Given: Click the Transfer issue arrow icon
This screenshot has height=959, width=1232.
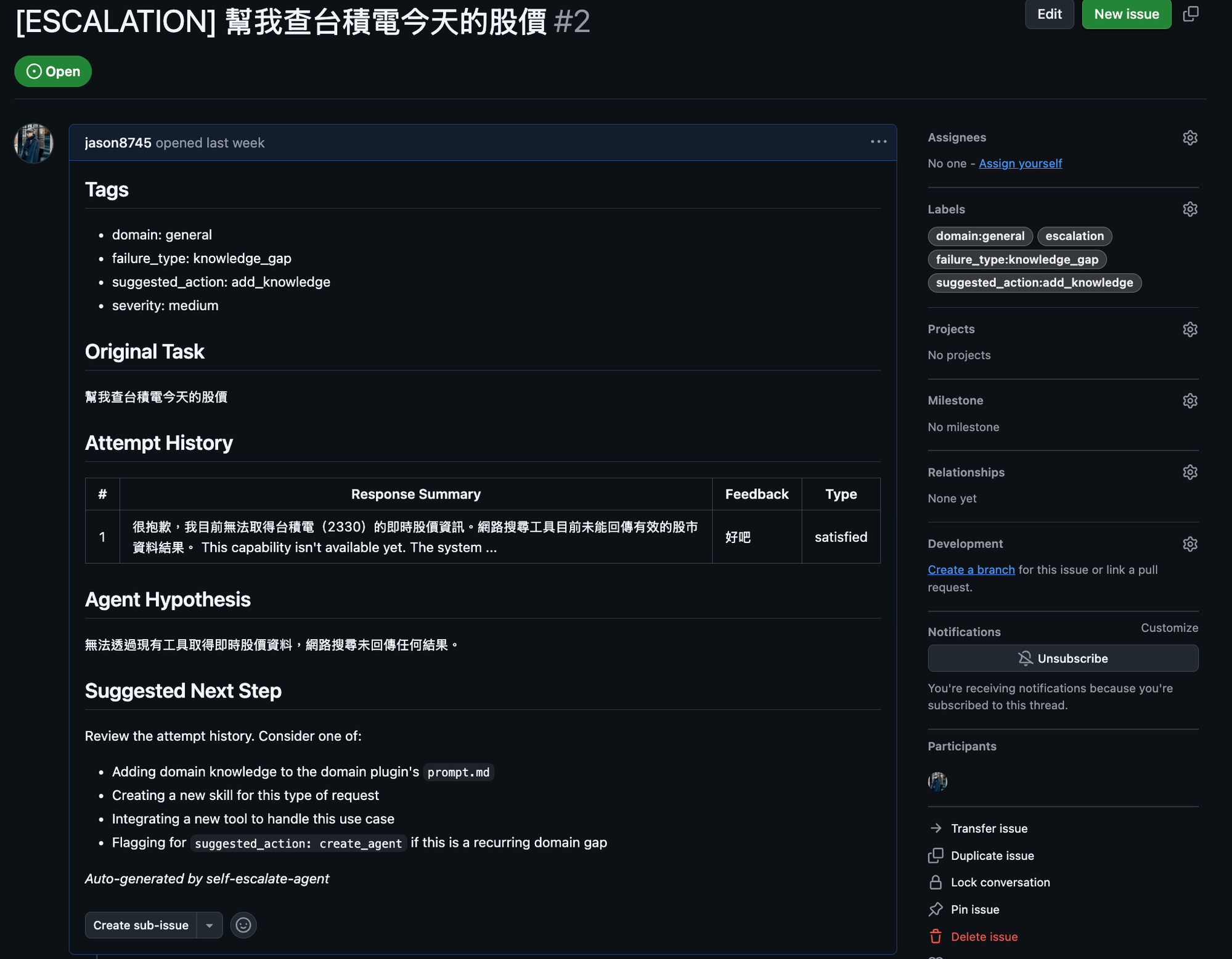Looking at the screenshot, I should (x=936, y=828).
